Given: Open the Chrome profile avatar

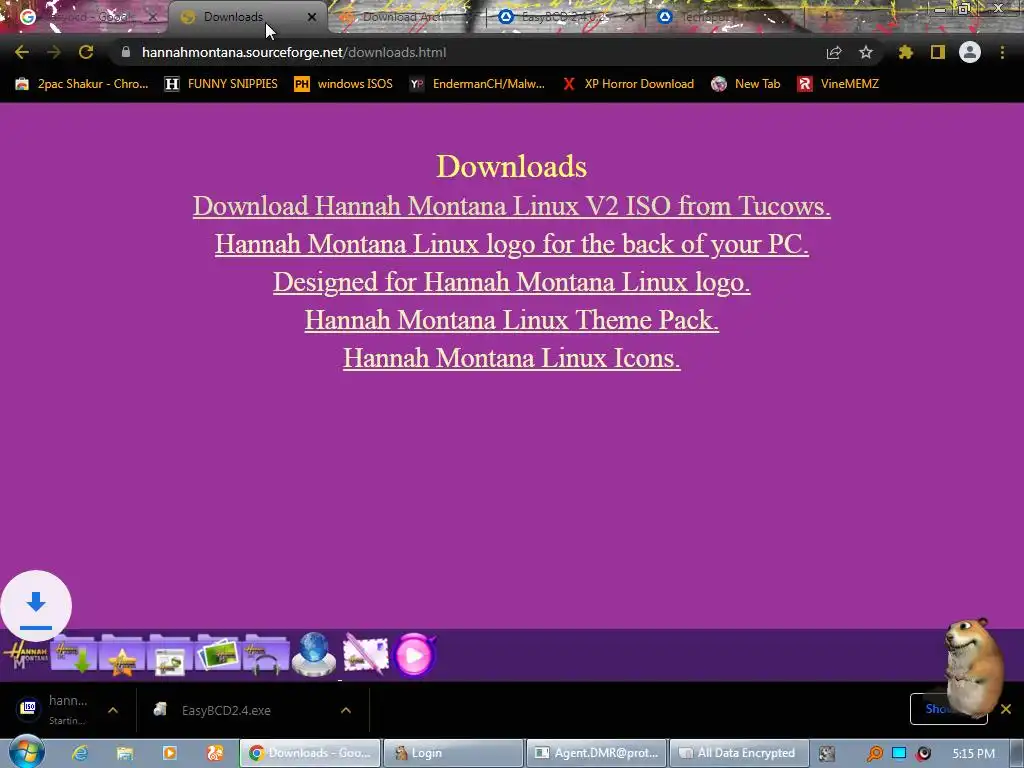Looking at the screenshot, I should coord(970,52).
